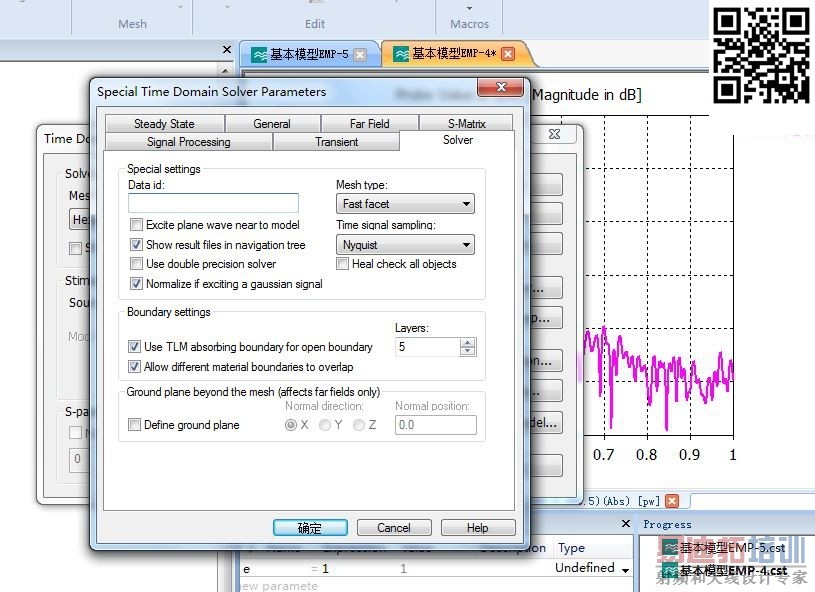
Task: Click the Progress panel header
Action: click(667, 524)
